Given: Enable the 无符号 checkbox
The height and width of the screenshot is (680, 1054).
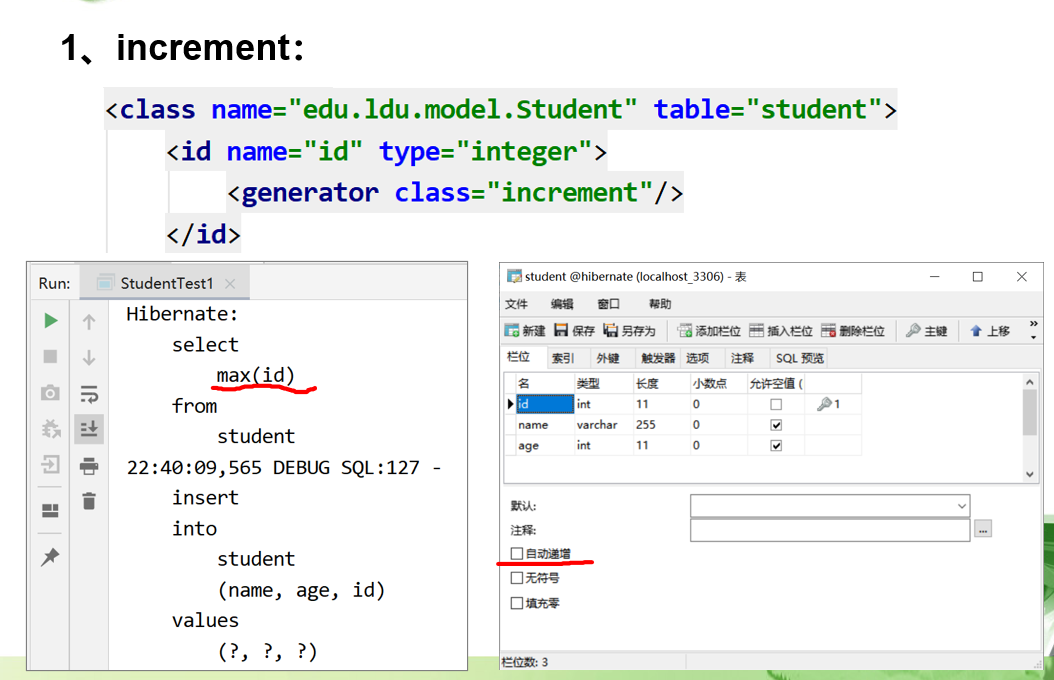Looking at the screenshot, I should point(516,578).
